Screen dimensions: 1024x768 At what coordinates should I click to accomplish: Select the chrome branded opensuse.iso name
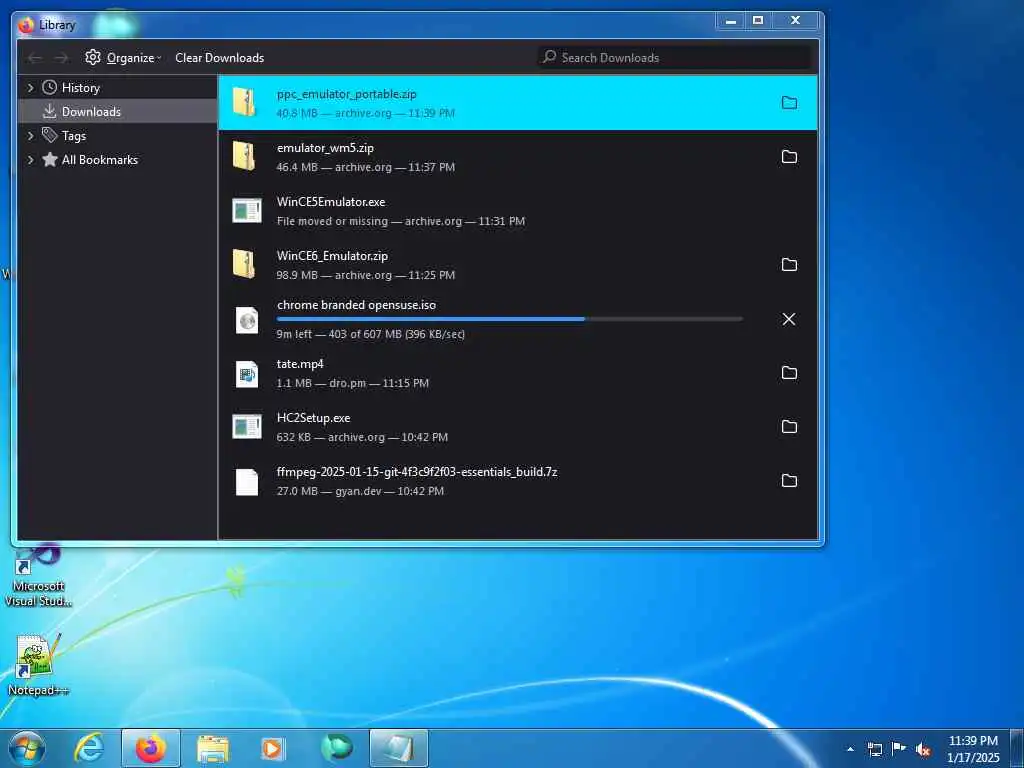356,305
